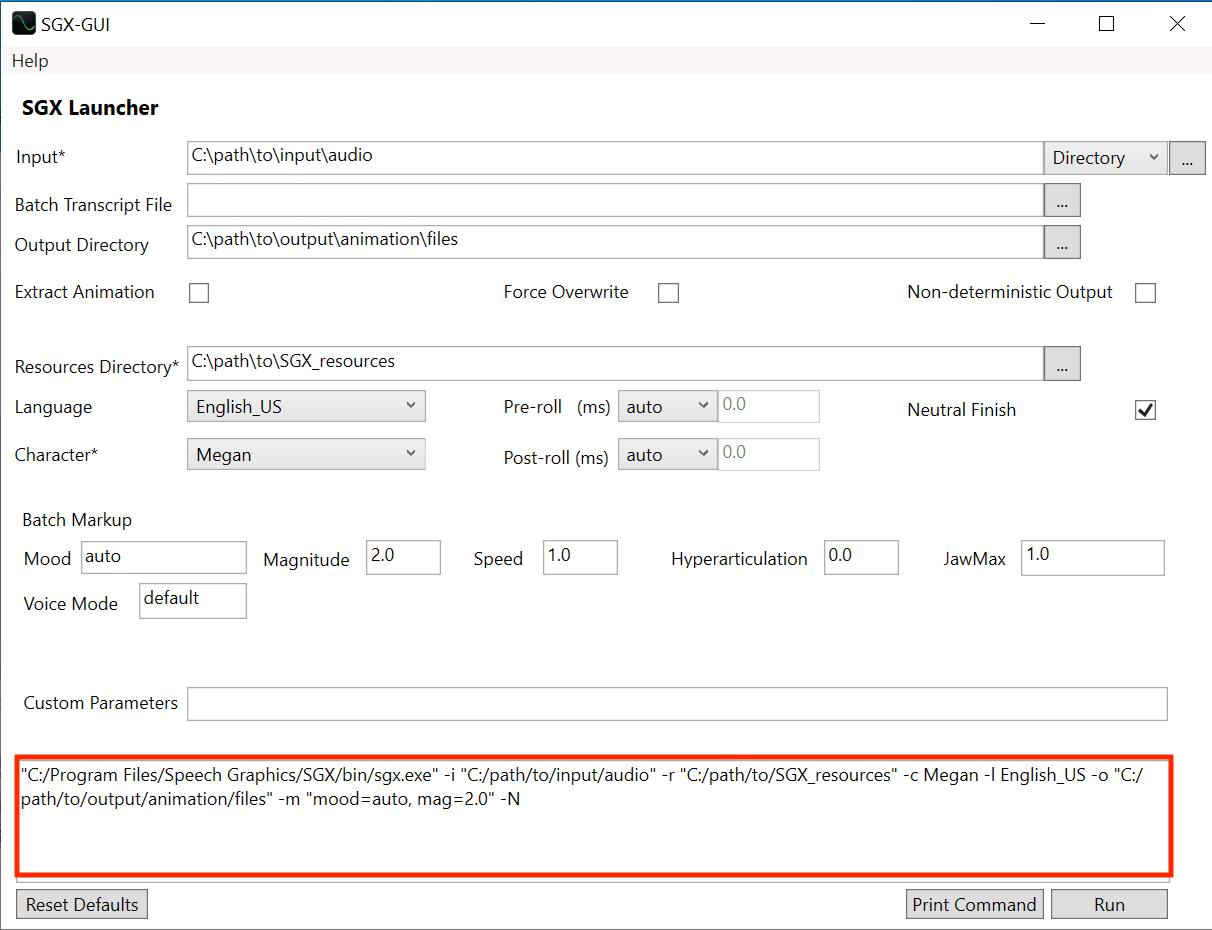Enable Non-deterministic Output checkbox
The height and width of the screenshot is (930, 1212).
tap(1146, 293)
